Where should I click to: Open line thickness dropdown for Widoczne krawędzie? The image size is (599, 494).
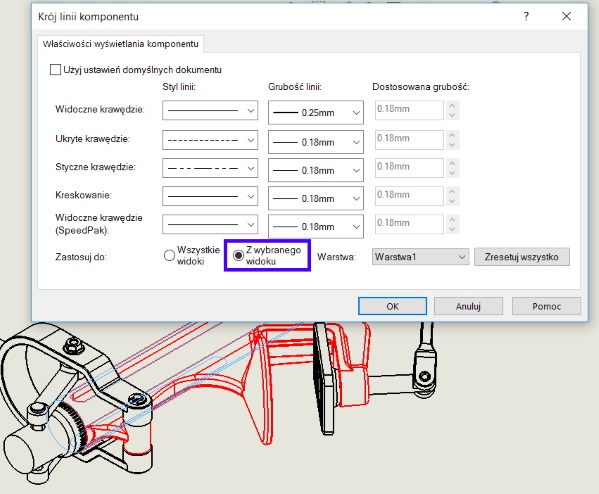coord(316,112)
